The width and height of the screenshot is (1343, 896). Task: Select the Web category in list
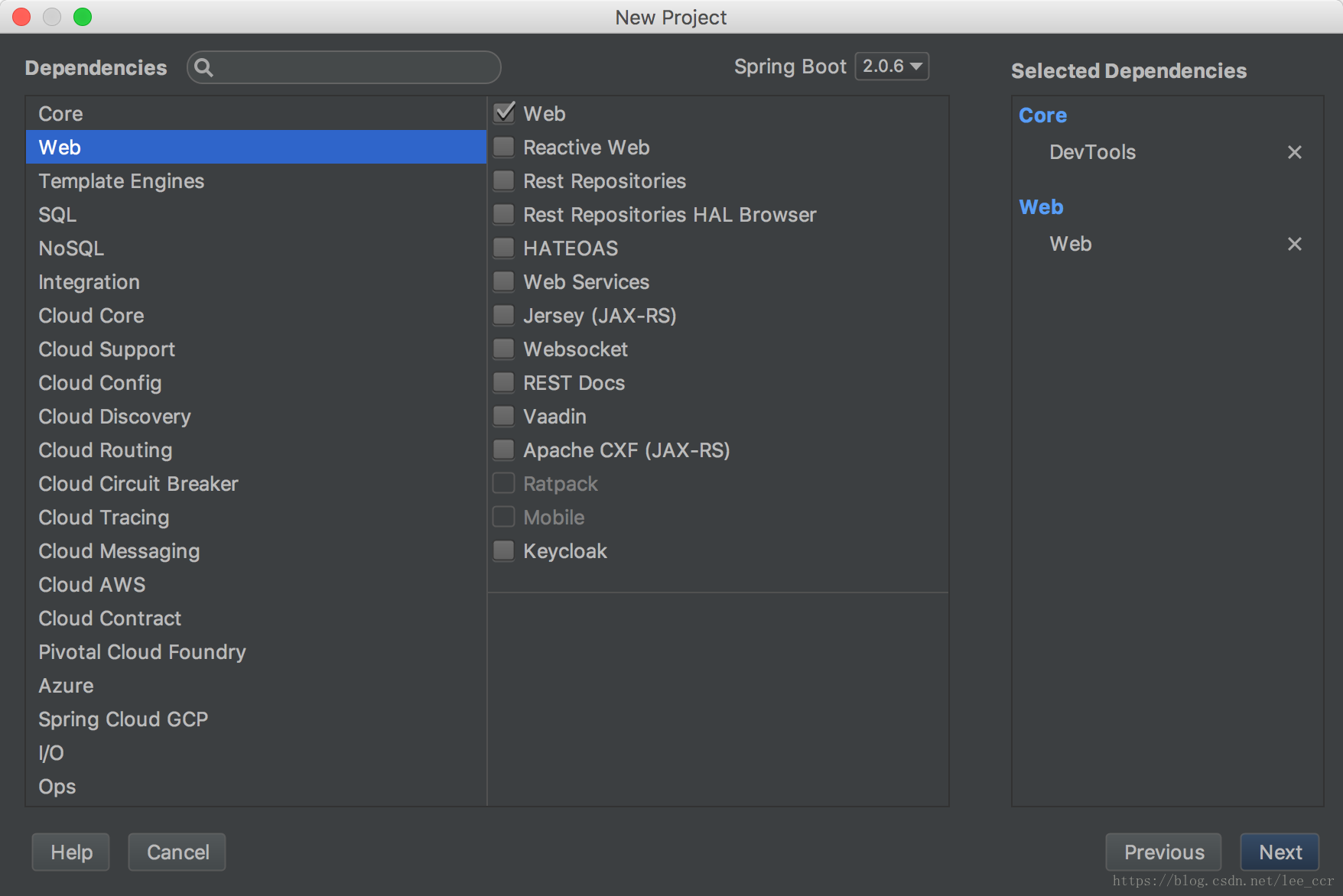(x=256, y=147)
